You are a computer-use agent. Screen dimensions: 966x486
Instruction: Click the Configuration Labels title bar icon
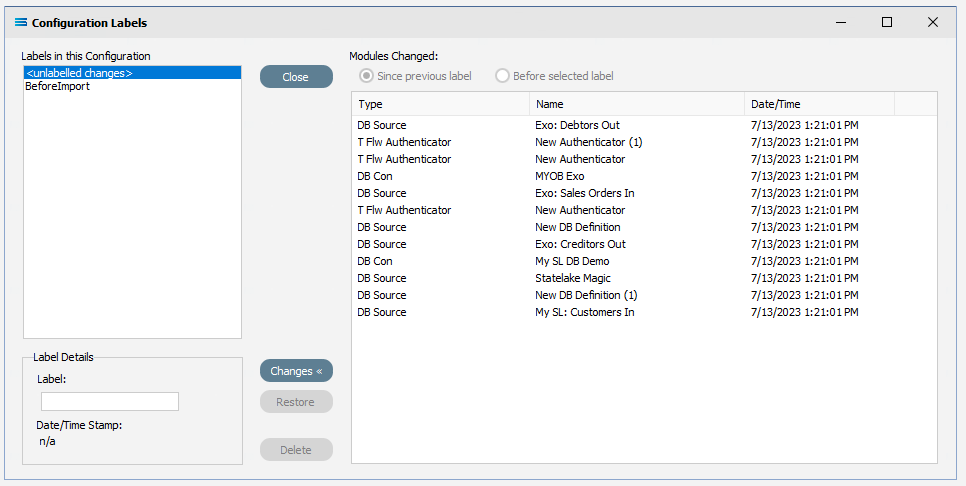pyautogui.click(x=21, y=23)
